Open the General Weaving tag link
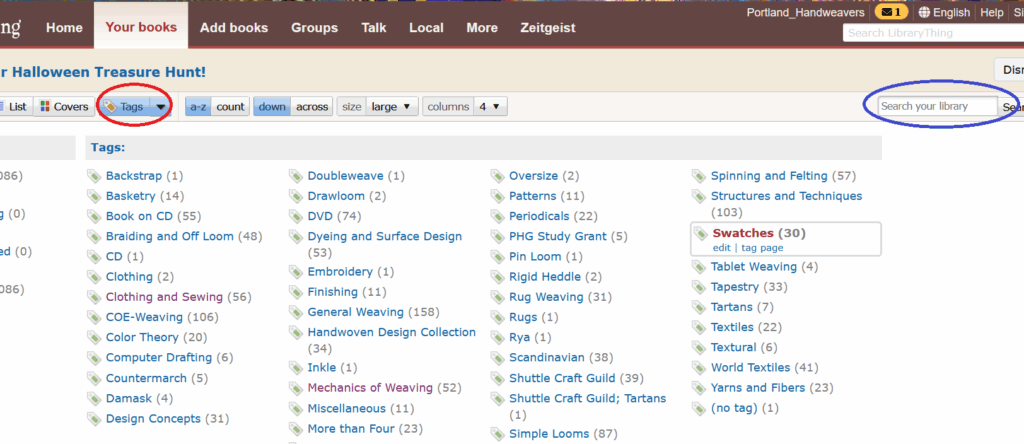1024x444 pixels. [355, 312]
